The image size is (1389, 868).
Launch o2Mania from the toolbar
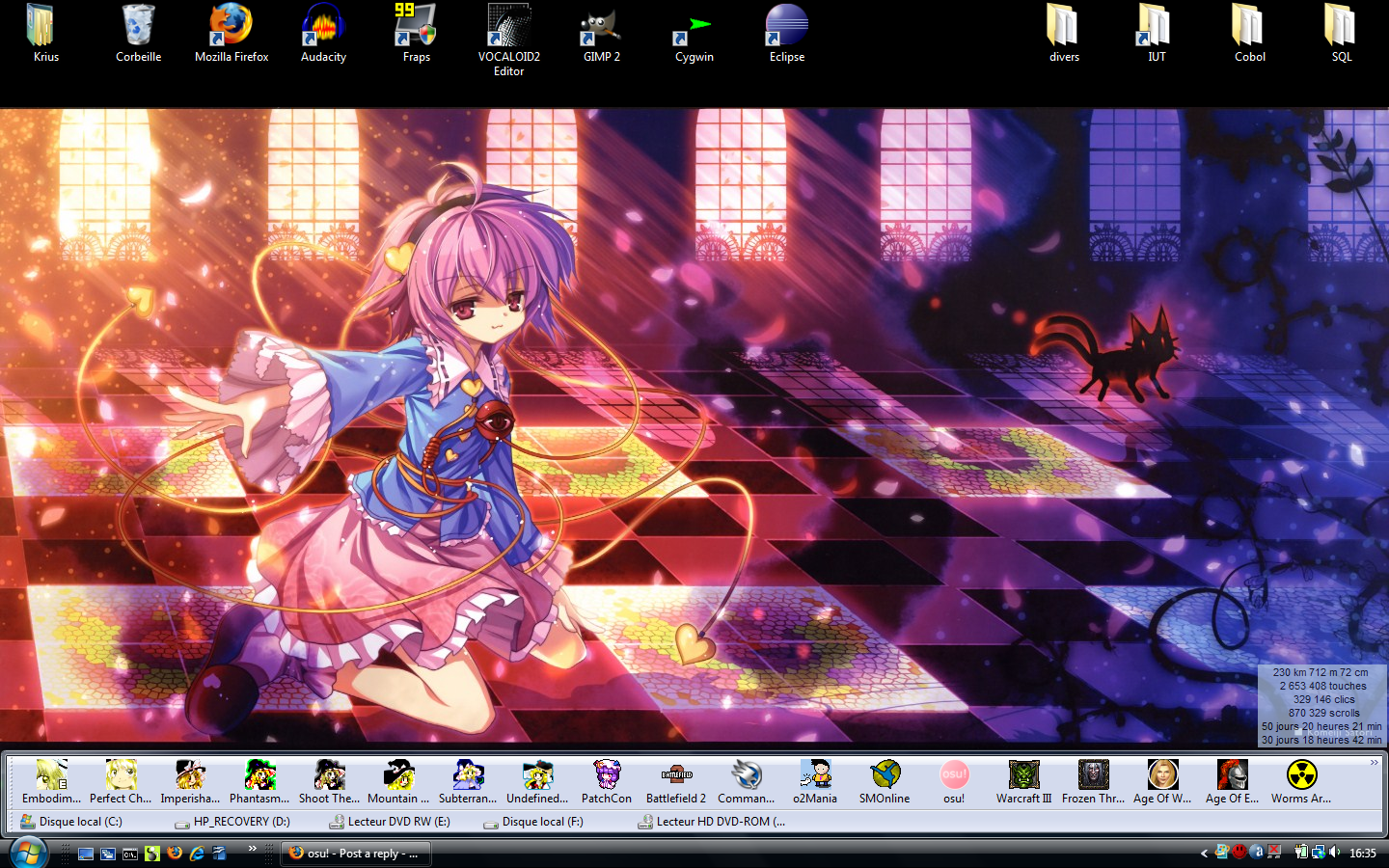coord(815,782)
